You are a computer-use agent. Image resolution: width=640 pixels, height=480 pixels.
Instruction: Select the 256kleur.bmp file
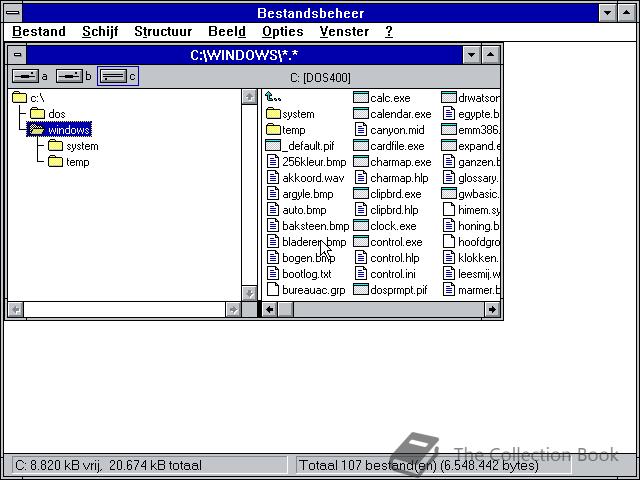click(x=306, y=162)
